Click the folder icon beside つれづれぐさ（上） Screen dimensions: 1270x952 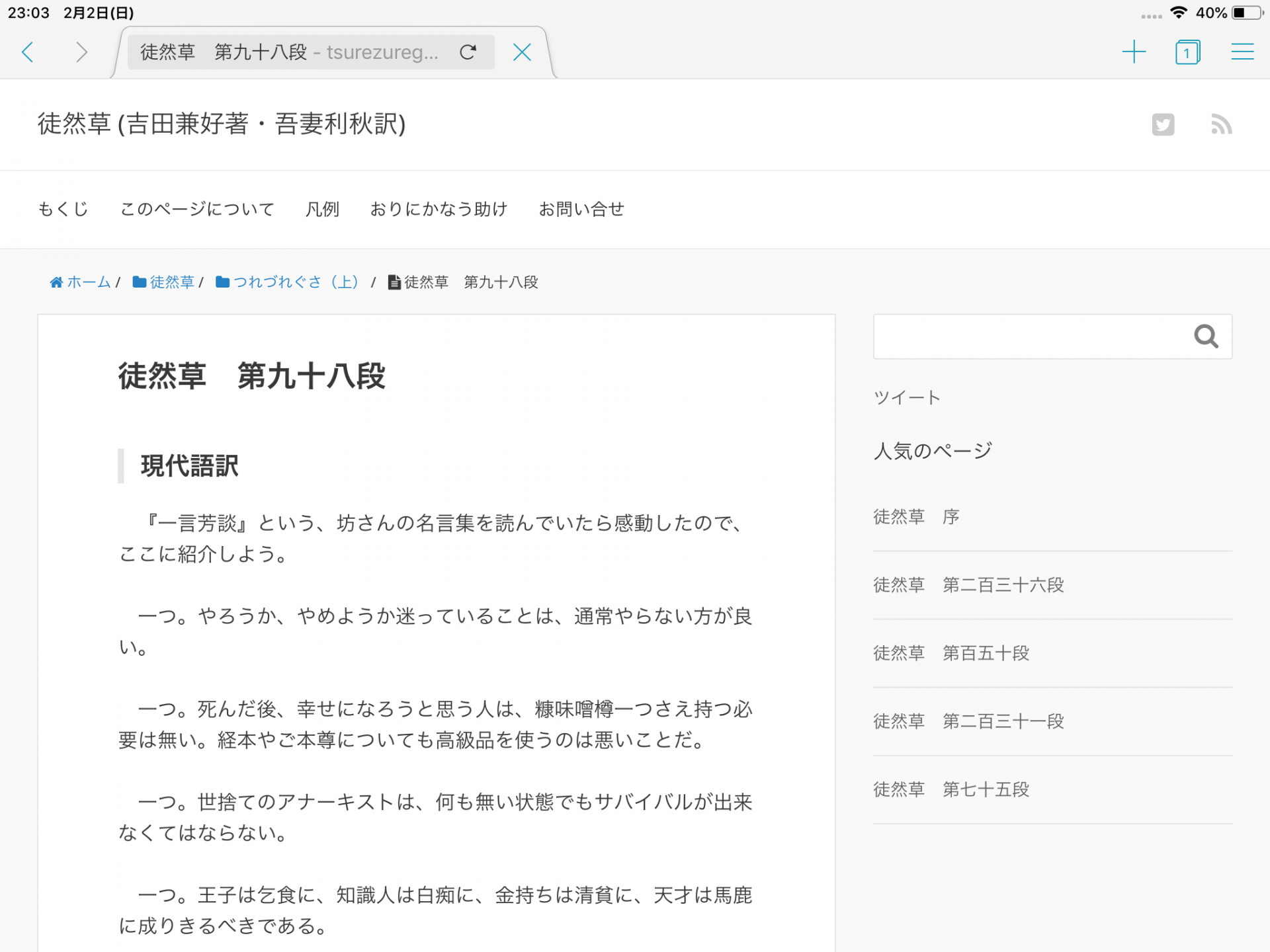pos(223,282)
